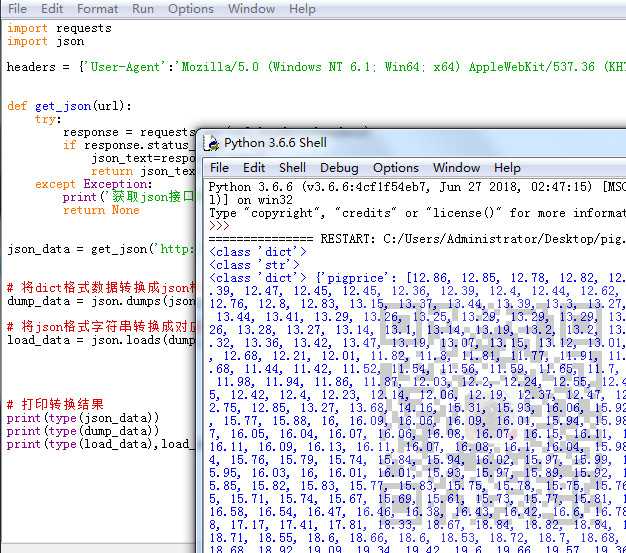
Task: Open Format menu in the editor window
Action: [97, 9]
